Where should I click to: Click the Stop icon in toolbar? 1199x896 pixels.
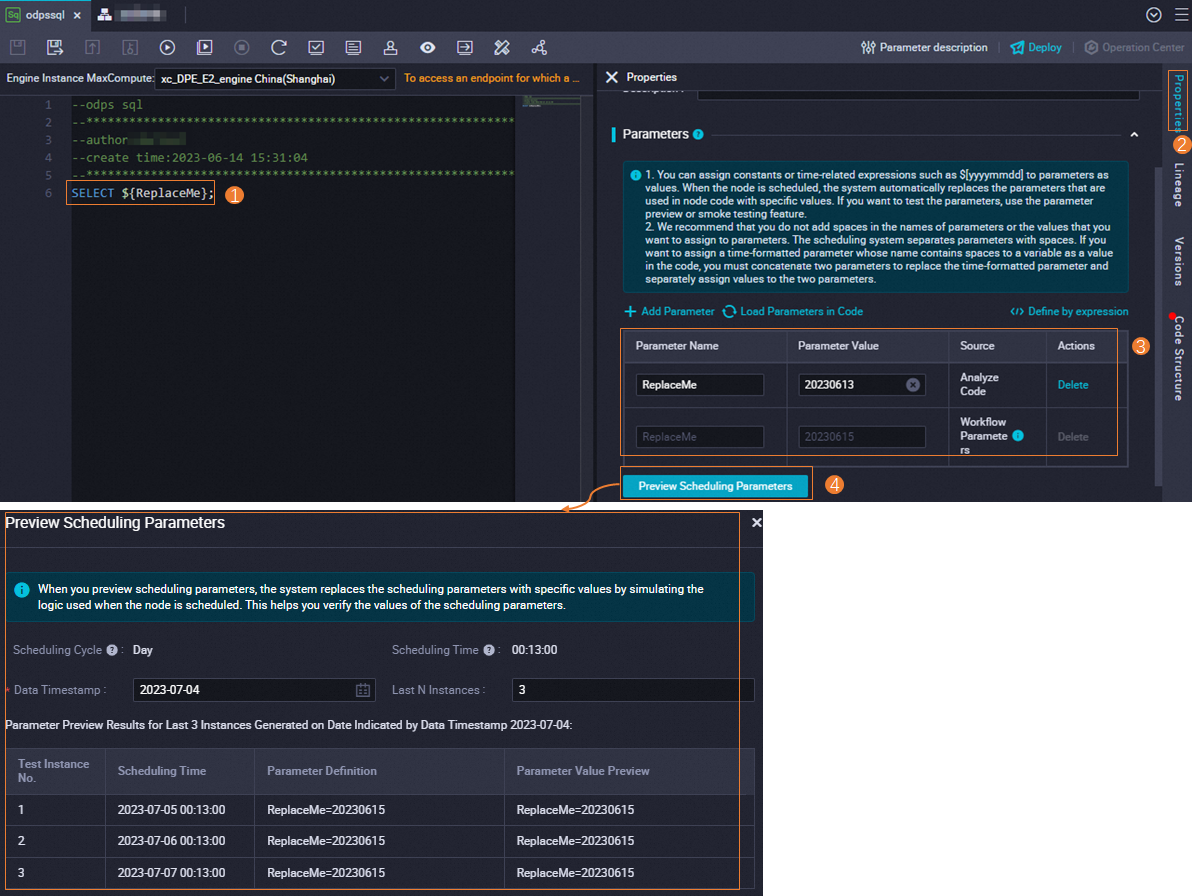pyautogui.click(x=242, y=47)
